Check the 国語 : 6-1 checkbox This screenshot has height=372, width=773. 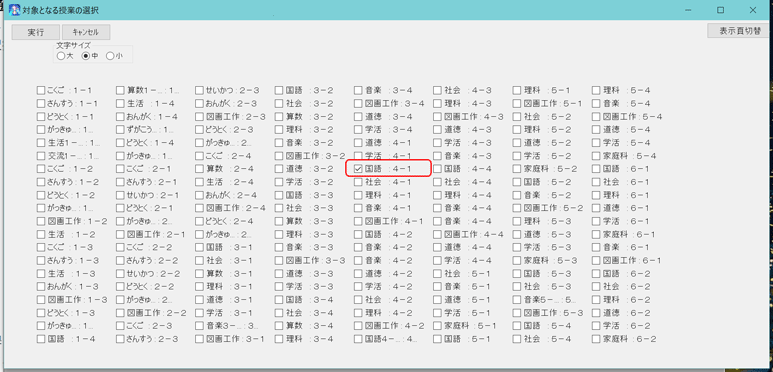point(596,169)
